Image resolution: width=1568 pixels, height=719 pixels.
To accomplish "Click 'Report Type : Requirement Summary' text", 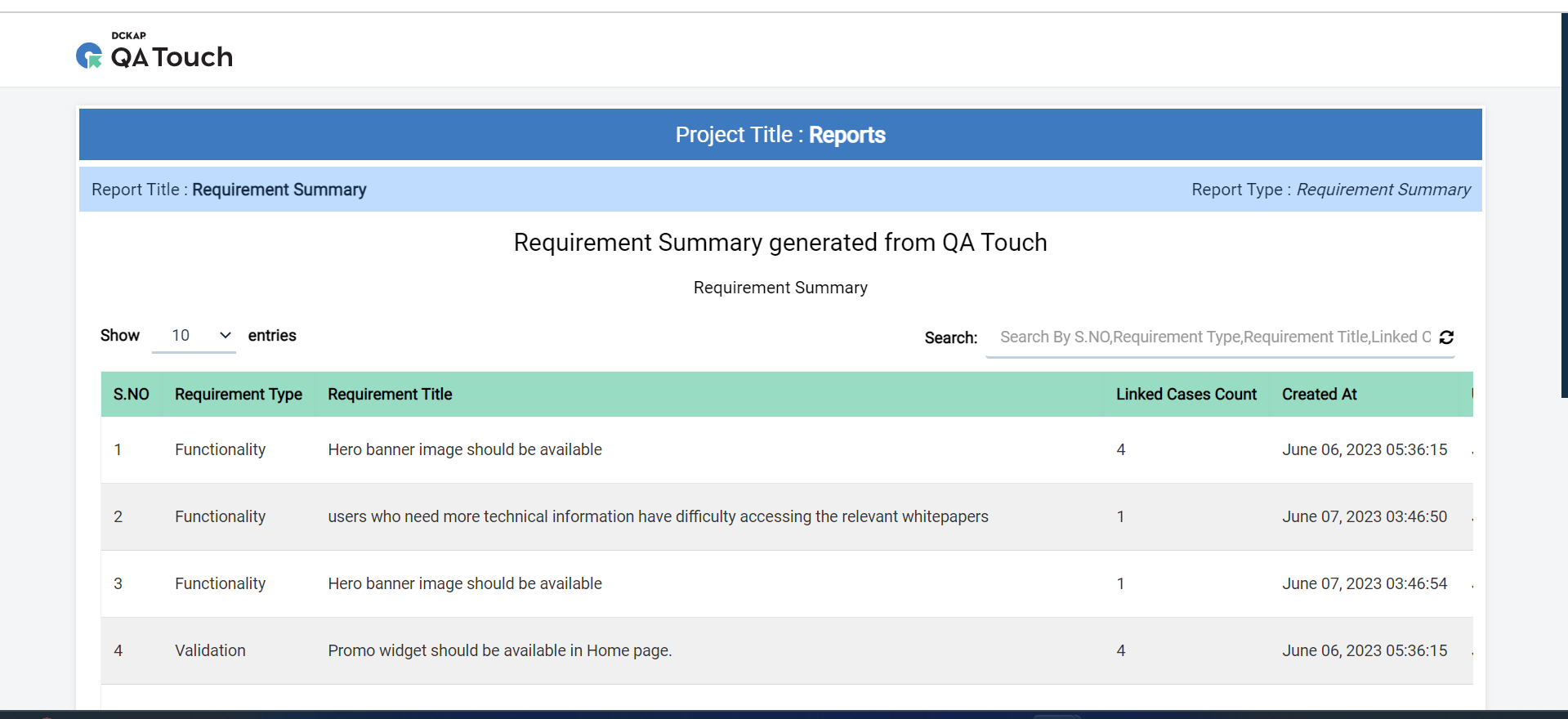I will pyautogui.click(x=1331, y=190).
